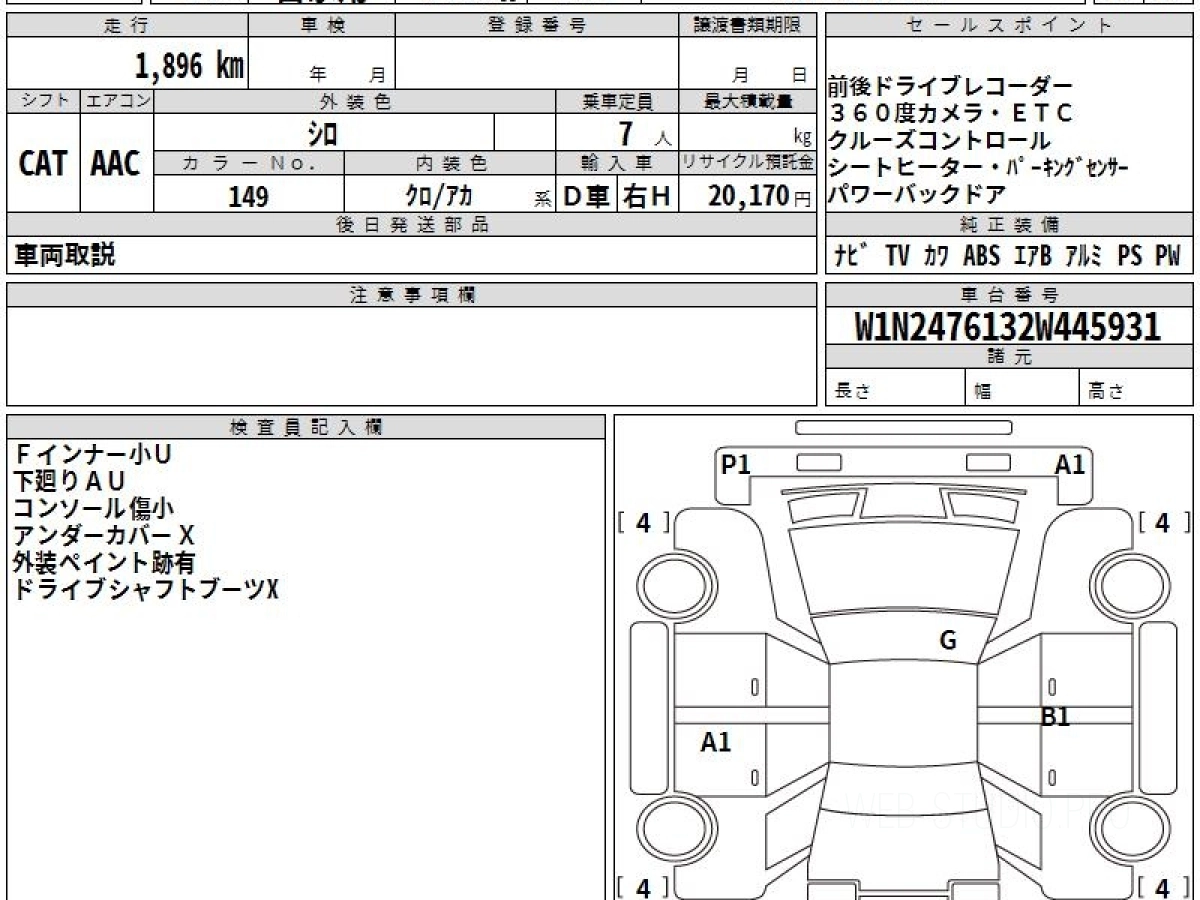Select the 登録番号 header
Viewport: 1200px width, 900px height.
pyautogui.click(x=537, y=26)
